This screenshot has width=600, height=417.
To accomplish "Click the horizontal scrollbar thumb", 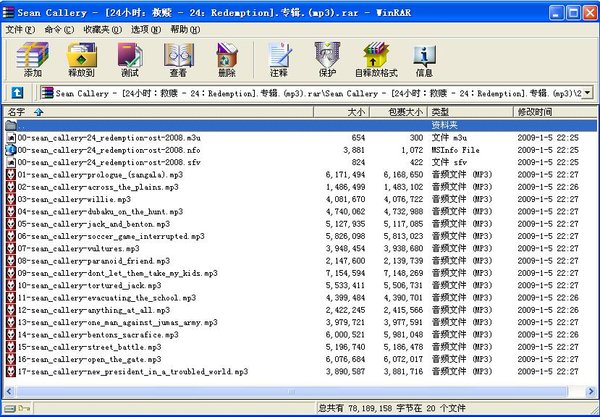I will click(292, 391).
